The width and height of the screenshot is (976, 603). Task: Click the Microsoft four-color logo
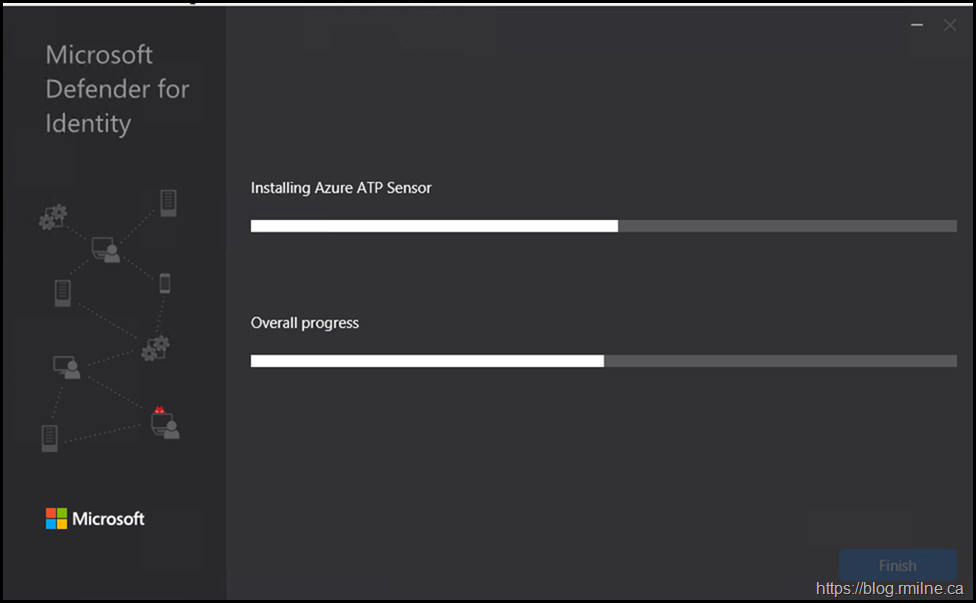[56, 518]
